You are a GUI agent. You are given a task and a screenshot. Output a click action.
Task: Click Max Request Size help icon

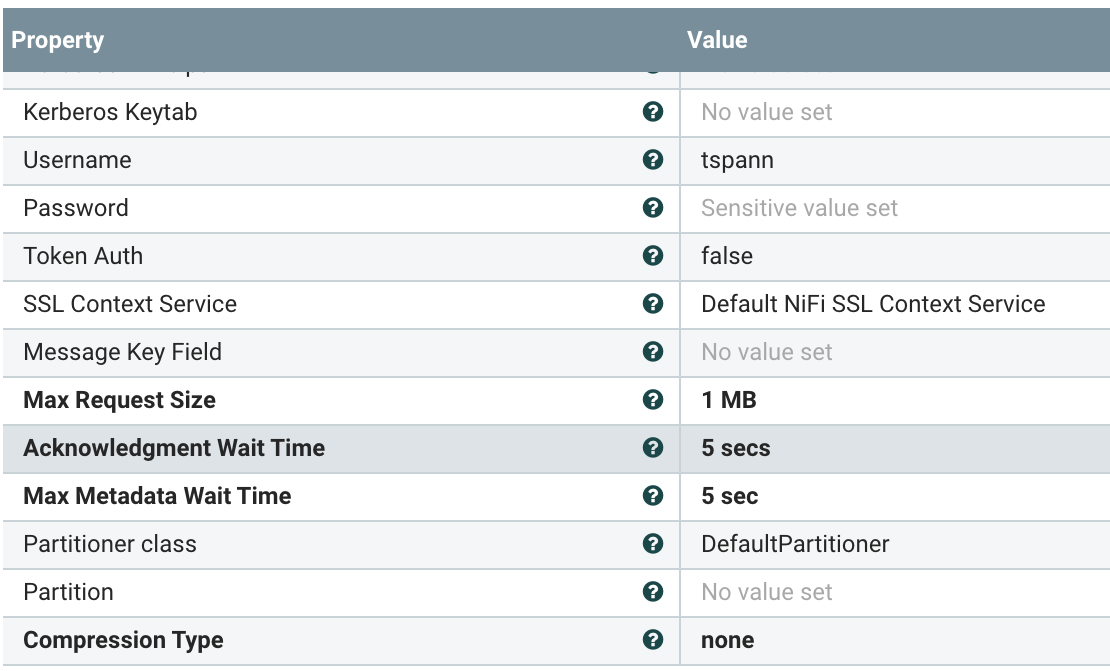(653, 400)
